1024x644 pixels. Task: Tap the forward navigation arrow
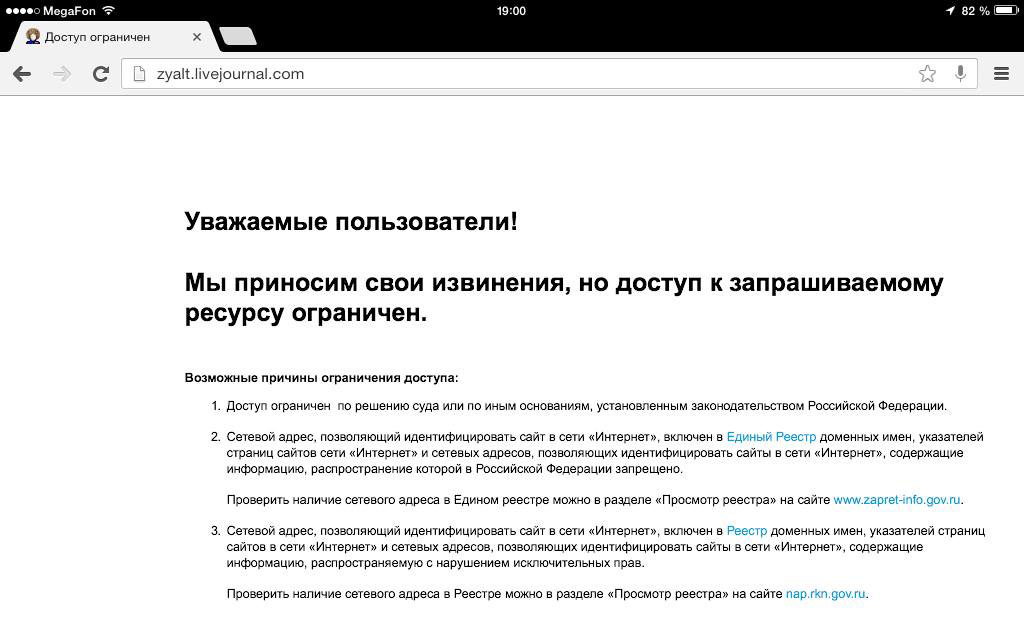click(62, 74)
